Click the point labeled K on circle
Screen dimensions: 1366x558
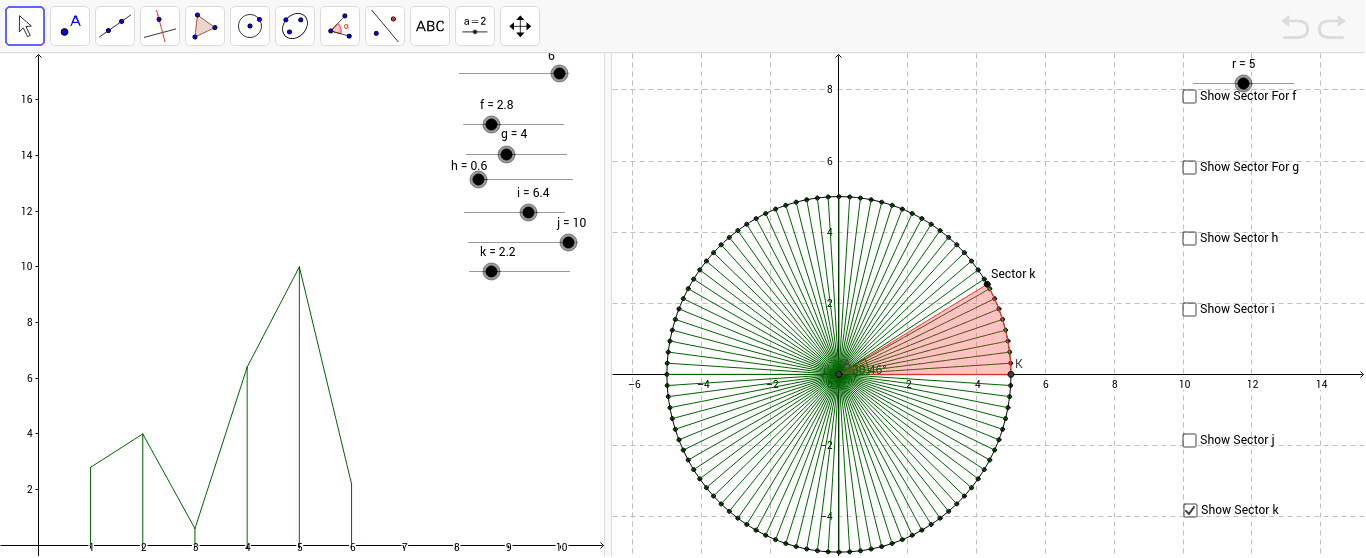[1011, 374]
